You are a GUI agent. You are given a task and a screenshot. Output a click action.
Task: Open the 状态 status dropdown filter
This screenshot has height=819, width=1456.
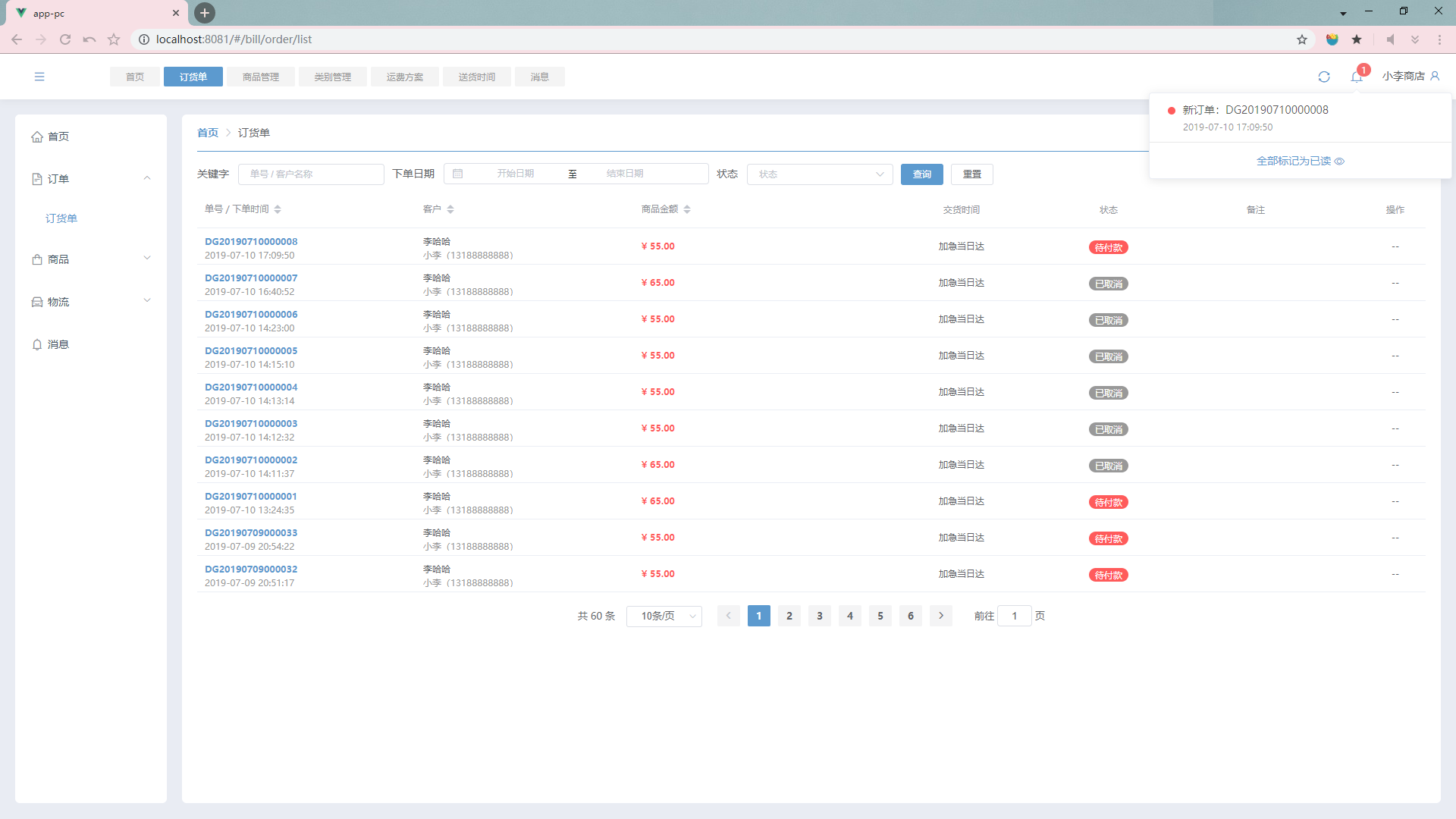click(819, 174)
